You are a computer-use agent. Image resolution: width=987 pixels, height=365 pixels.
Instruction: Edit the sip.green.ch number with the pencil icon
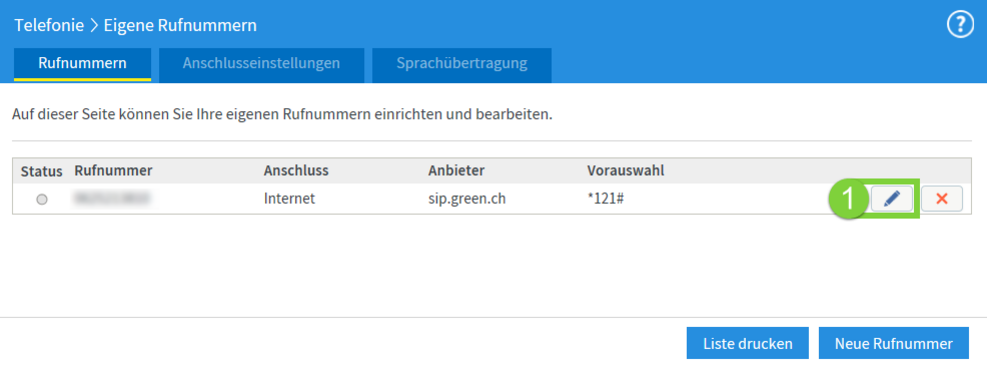coord(891,199)
